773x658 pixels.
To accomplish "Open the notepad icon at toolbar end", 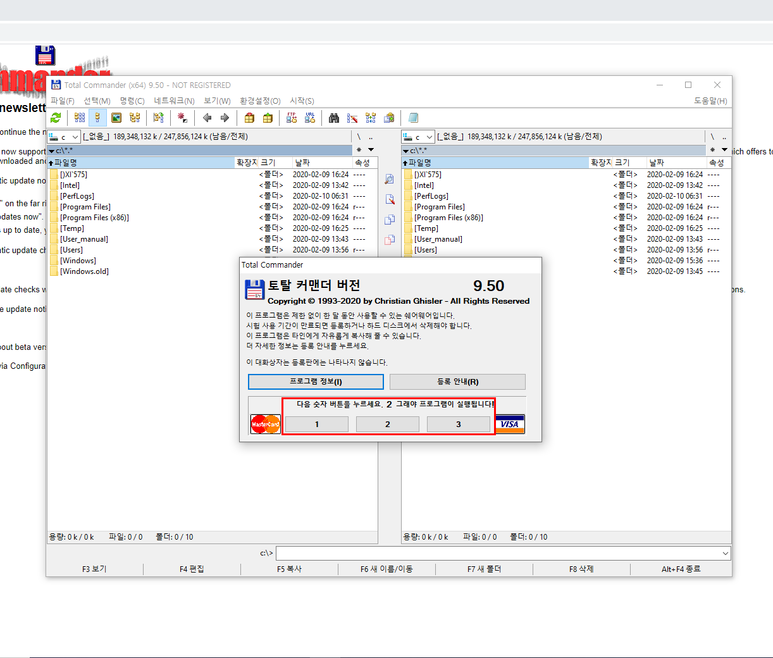I will (x=413, y=118).
